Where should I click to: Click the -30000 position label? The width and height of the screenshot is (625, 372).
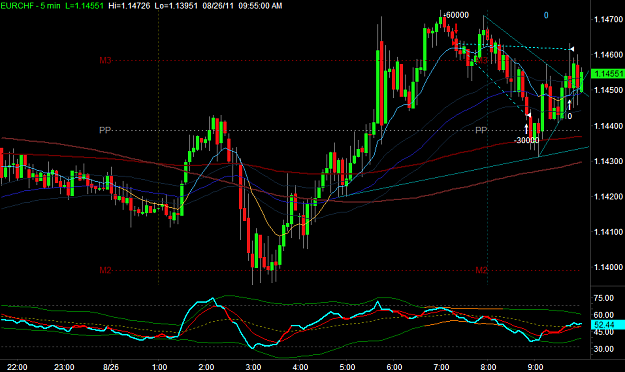527,140
